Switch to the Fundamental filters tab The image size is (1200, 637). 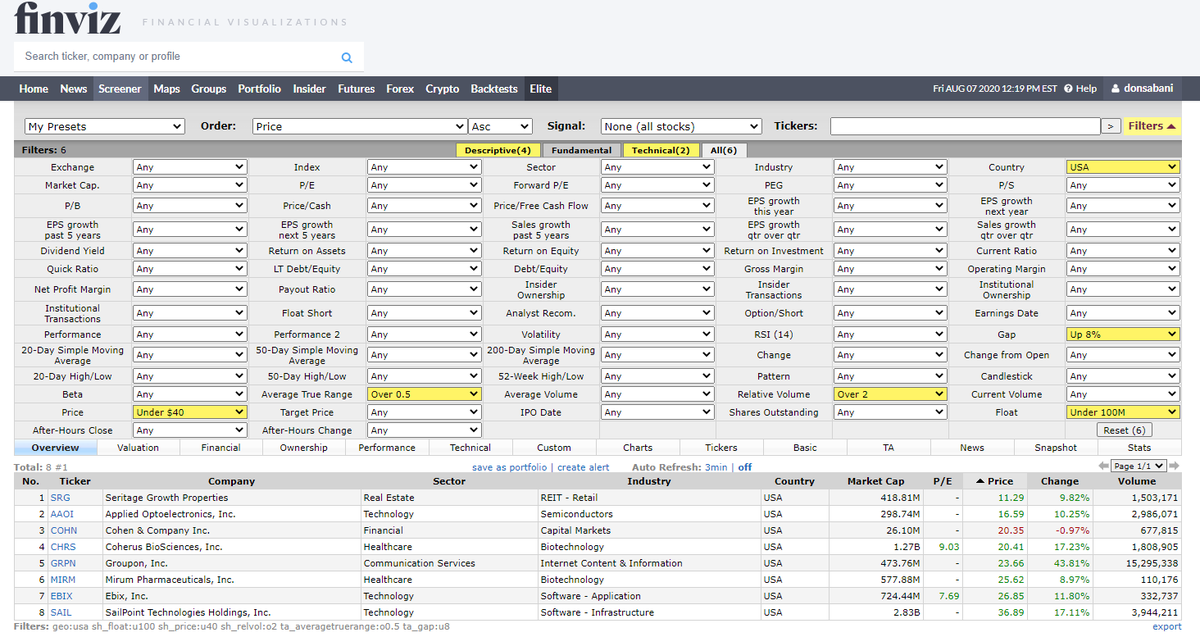(x=580, y=150)
